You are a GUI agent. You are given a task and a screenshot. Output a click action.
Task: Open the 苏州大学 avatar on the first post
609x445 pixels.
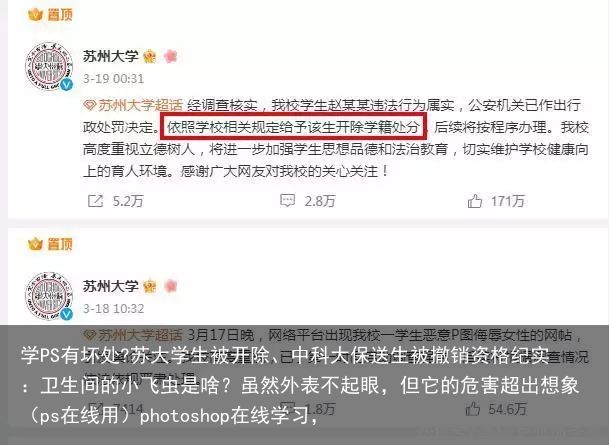[x=49, y=67]
